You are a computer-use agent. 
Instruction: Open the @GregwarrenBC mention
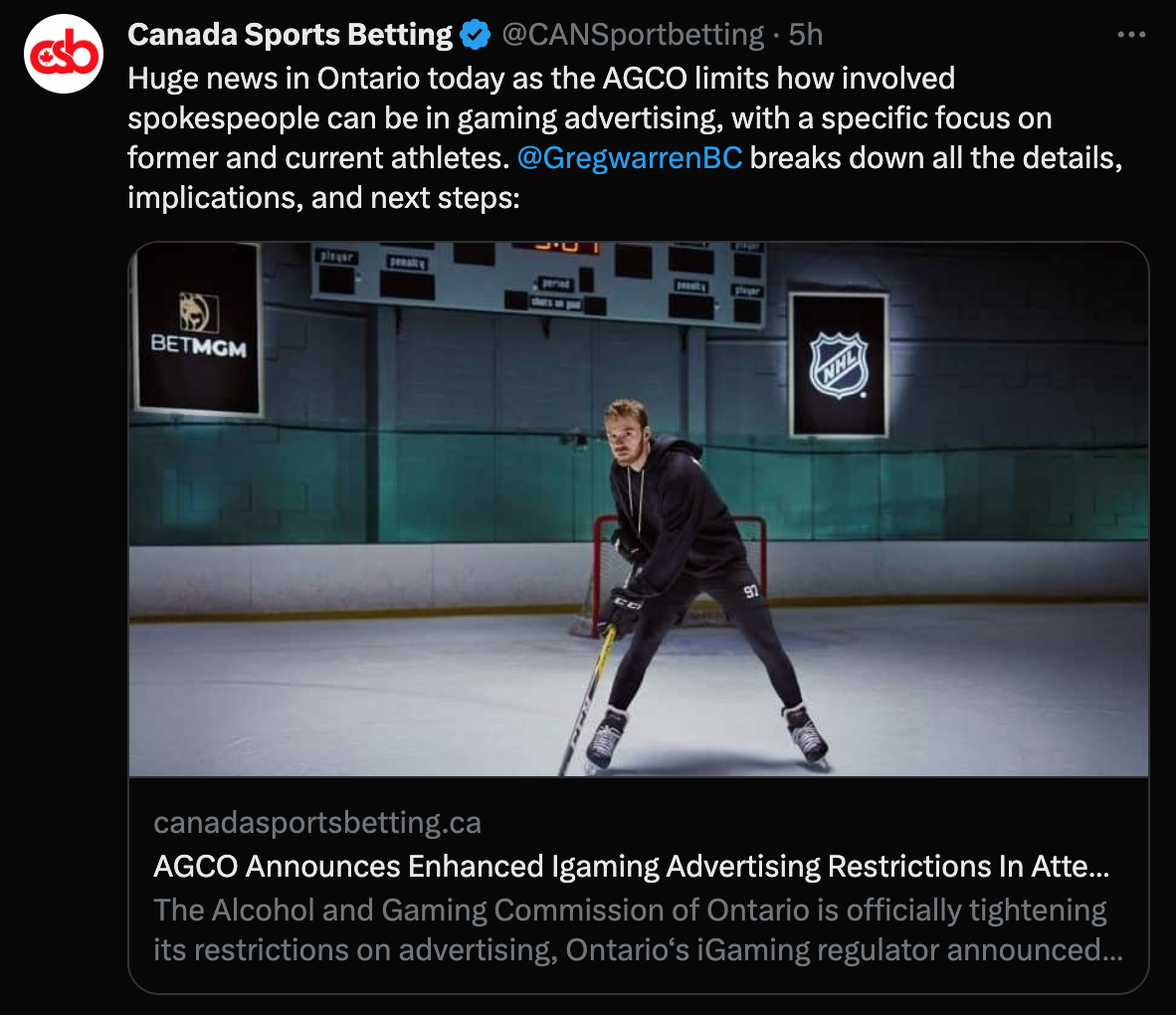(630, 158)
